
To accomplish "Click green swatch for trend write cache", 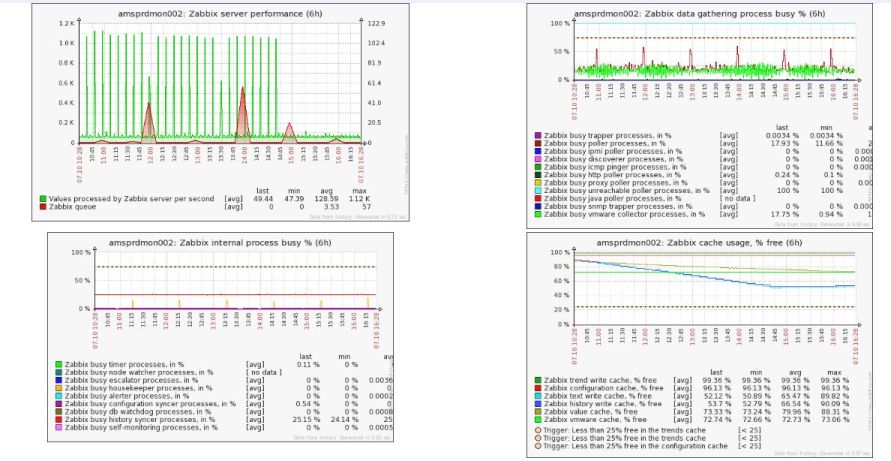I will coord(538,380).
